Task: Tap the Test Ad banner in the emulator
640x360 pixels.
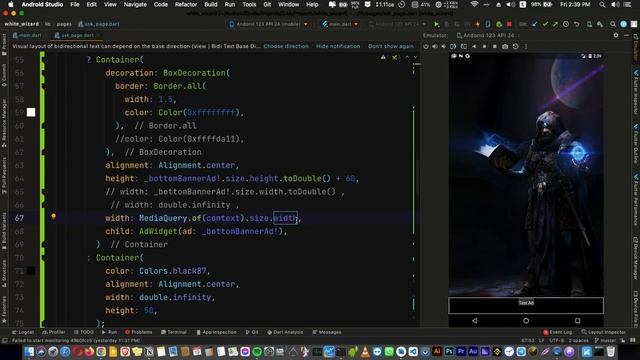Action: (526, 305)
